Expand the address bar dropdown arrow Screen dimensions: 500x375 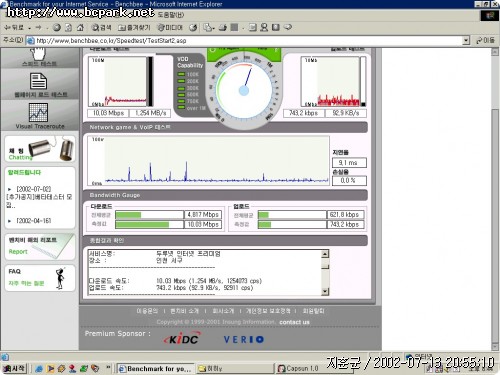pos(466,41)
